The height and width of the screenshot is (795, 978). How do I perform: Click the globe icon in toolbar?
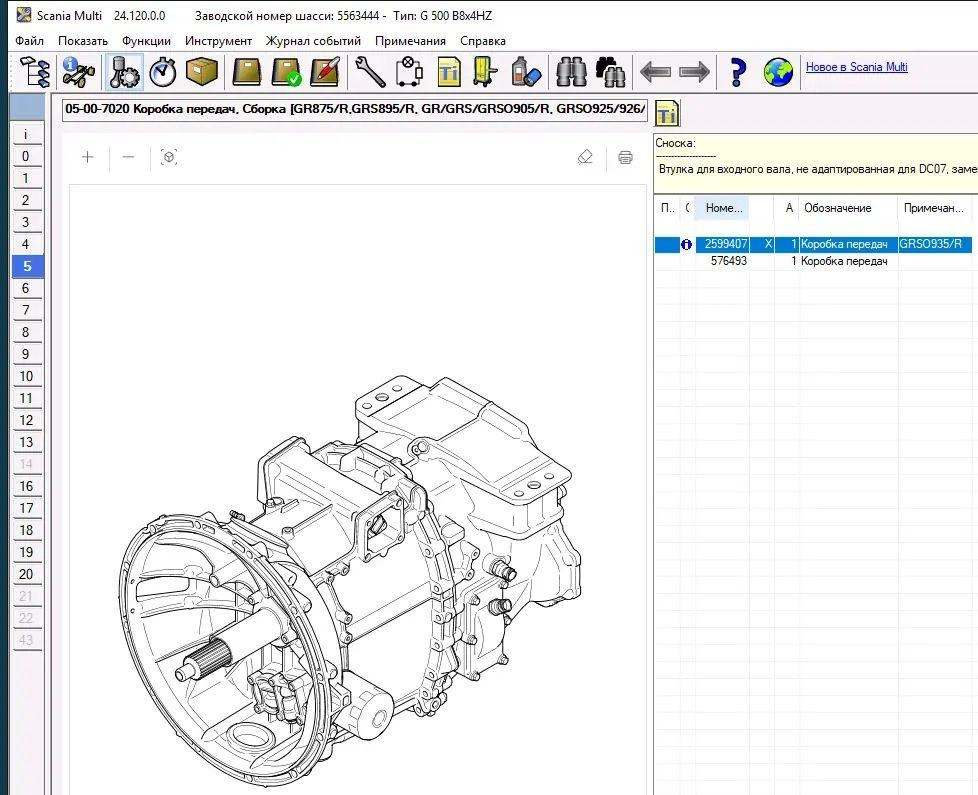point(778,72)
